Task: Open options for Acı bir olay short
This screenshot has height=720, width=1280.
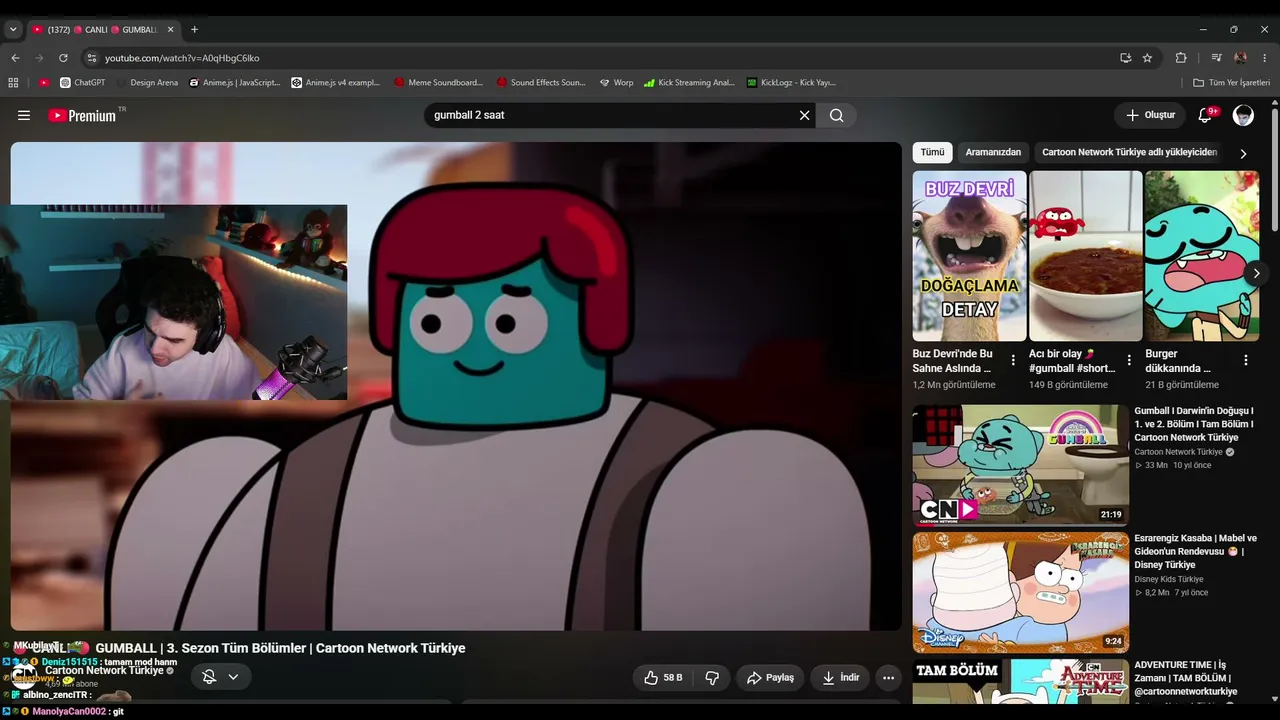Action: pyautogui.click(x=1129, y=360)
